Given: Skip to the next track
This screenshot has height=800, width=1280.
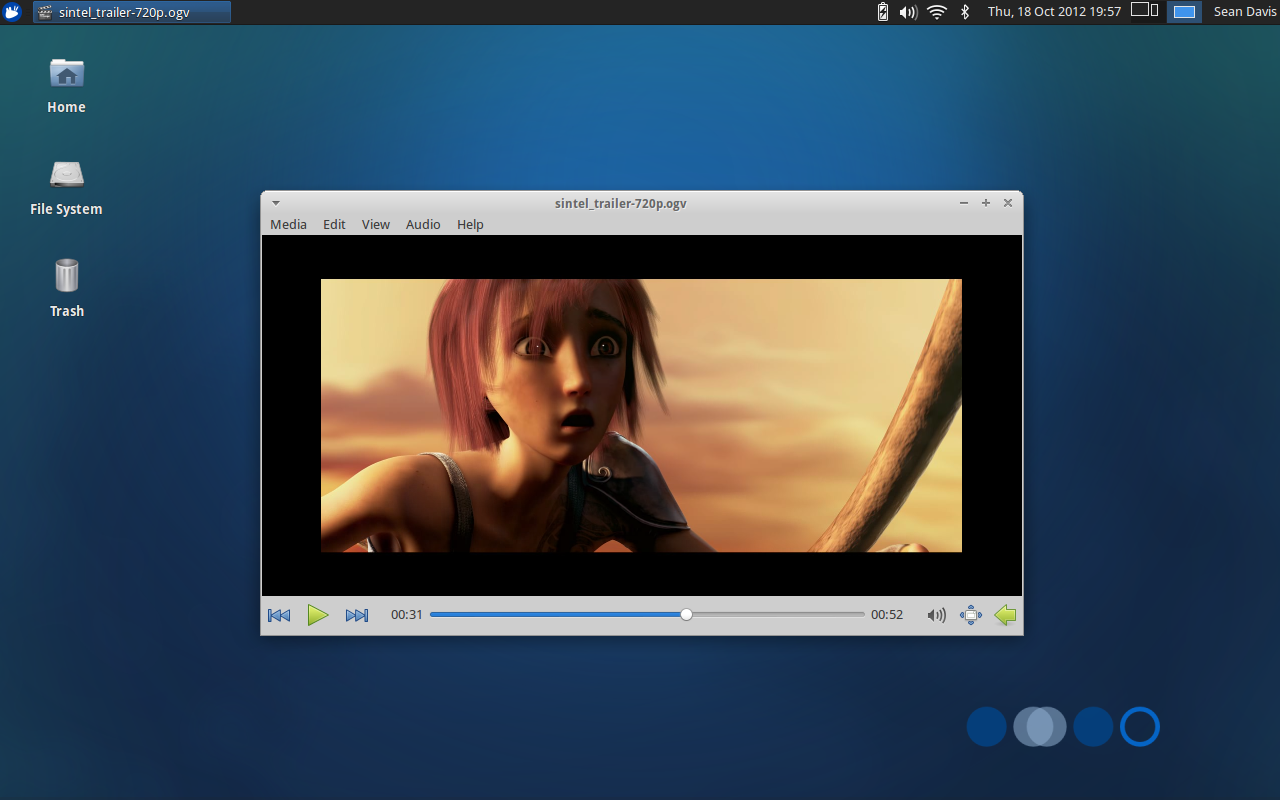Looking at the screenshot, I should tap(357, 615).
